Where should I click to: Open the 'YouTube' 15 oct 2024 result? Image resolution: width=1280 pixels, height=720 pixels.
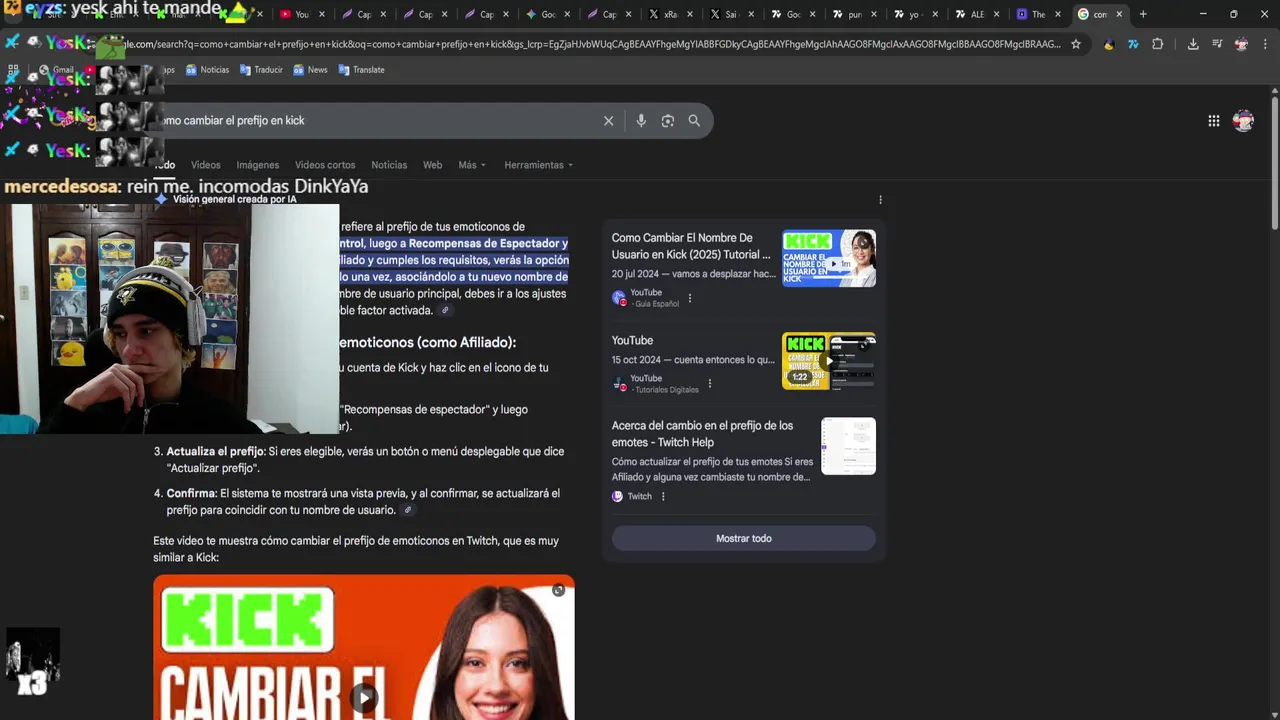pos(632,341)
